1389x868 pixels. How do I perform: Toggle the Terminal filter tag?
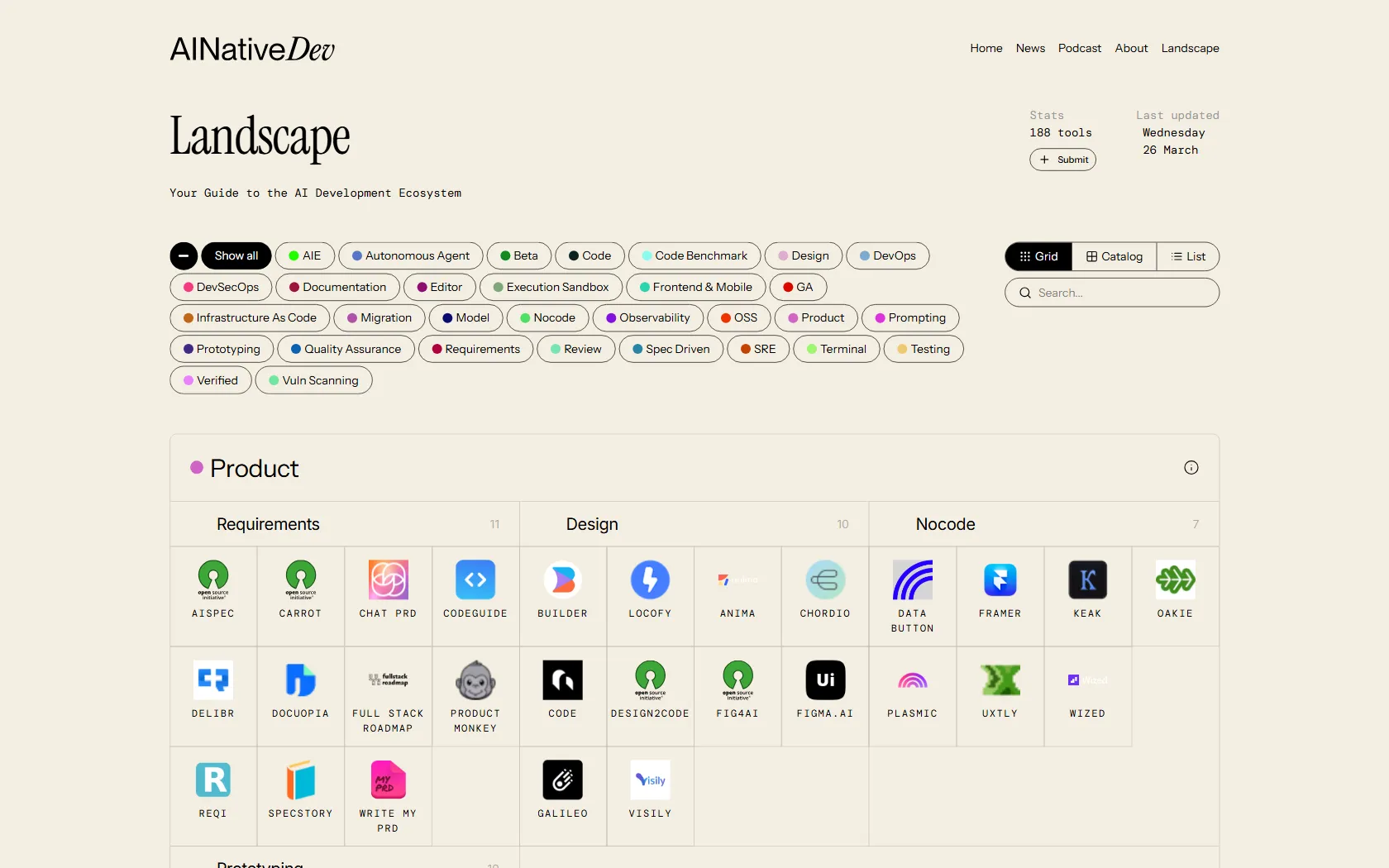tap(837, 349)
